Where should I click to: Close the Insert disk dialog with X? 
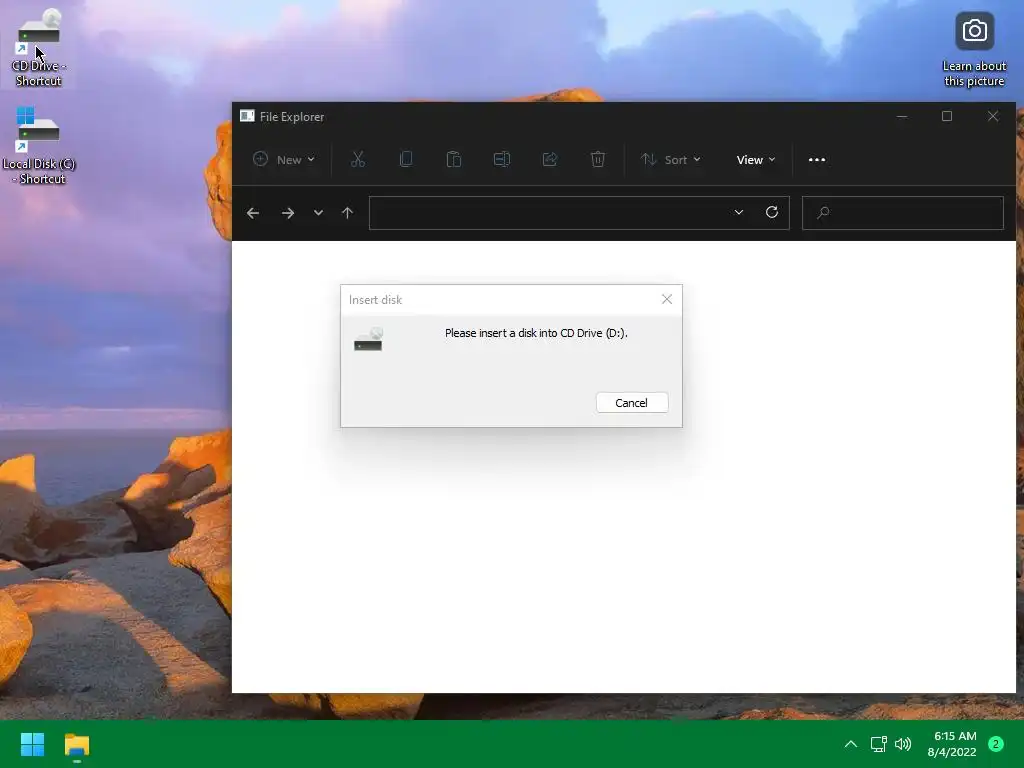pos(667,299)
